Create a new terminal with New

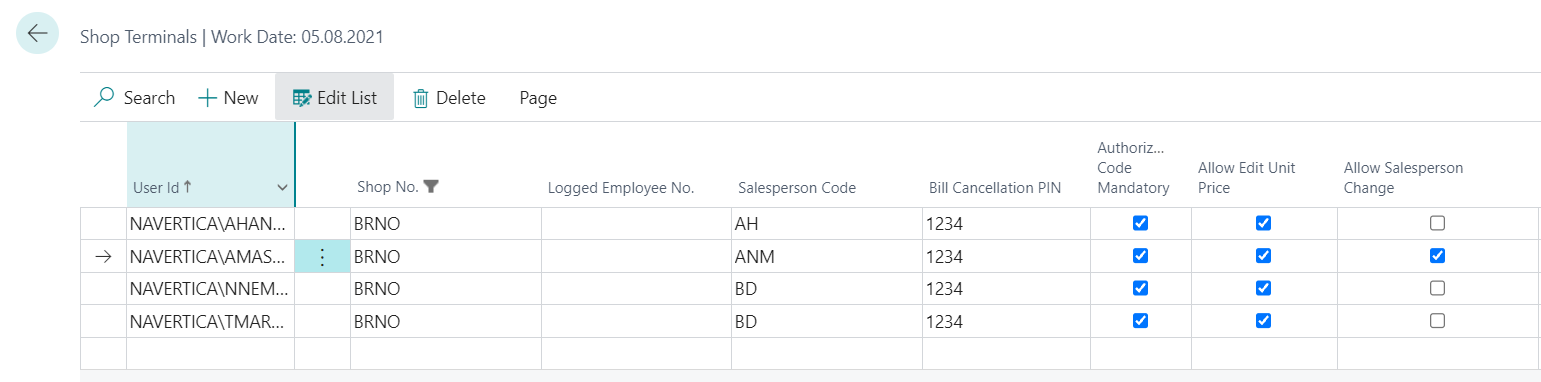[x=228, y=98]
